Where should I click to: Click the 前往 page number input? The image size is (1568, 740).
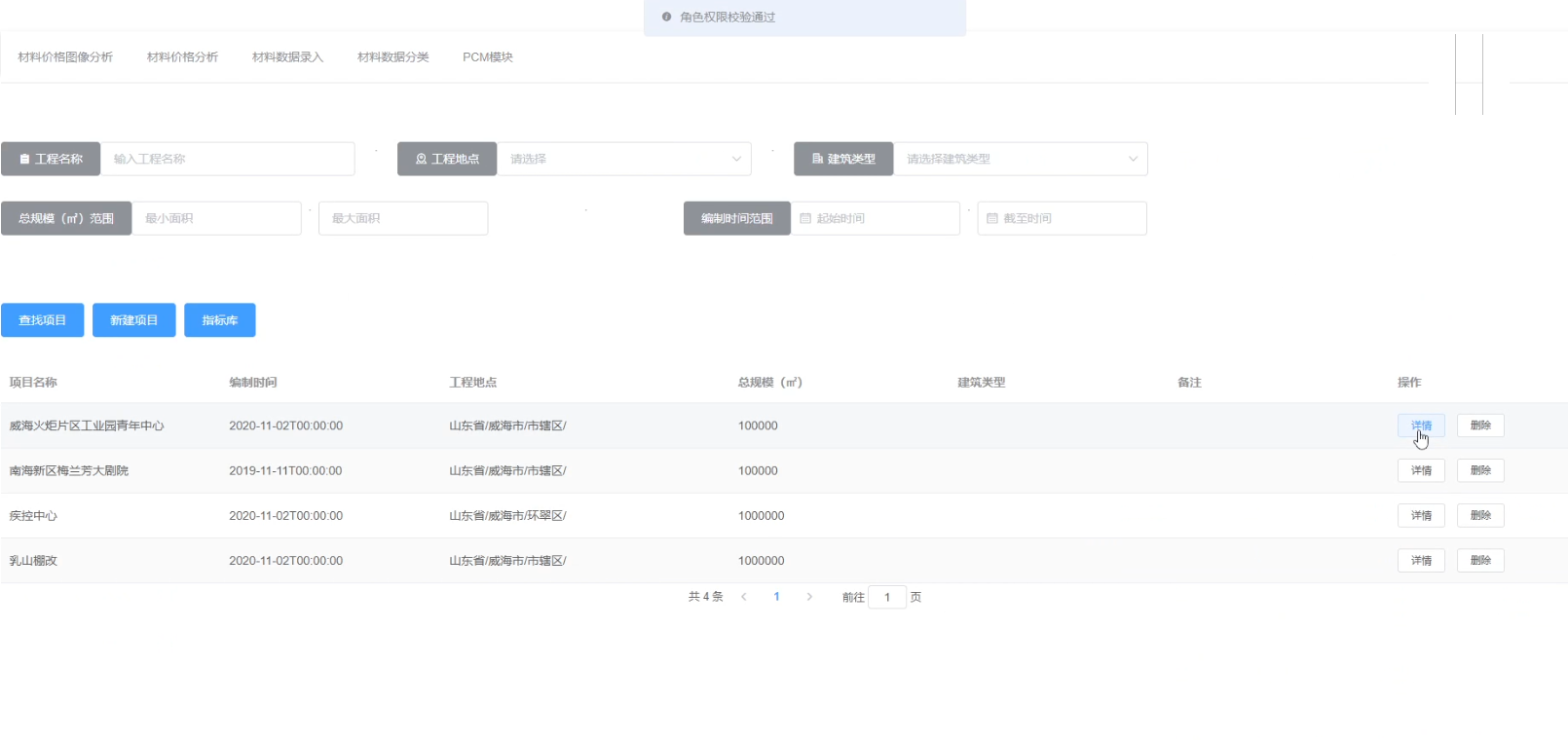click(x=887, y=597)
